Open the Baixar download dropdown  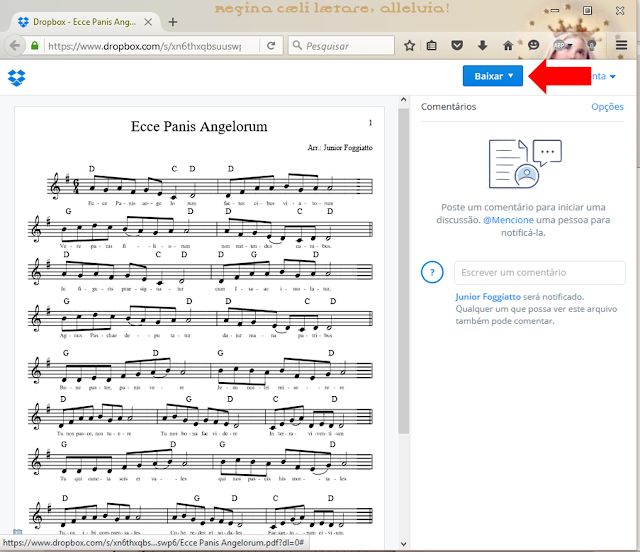pyautogui.click(x=493, y=76)
